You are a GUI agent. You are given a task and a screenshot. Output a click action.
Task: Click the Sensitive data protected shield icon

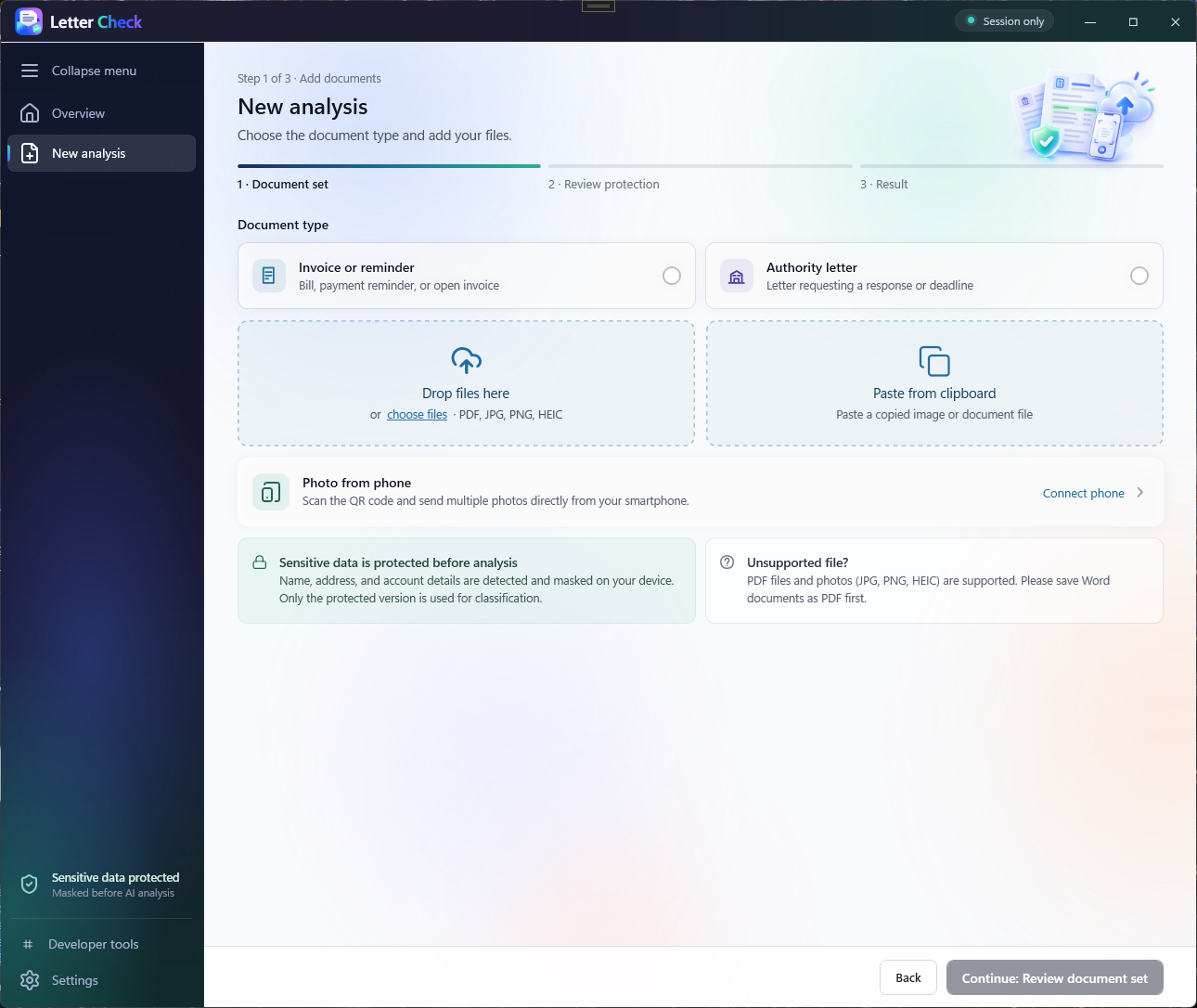coord(30,884)
